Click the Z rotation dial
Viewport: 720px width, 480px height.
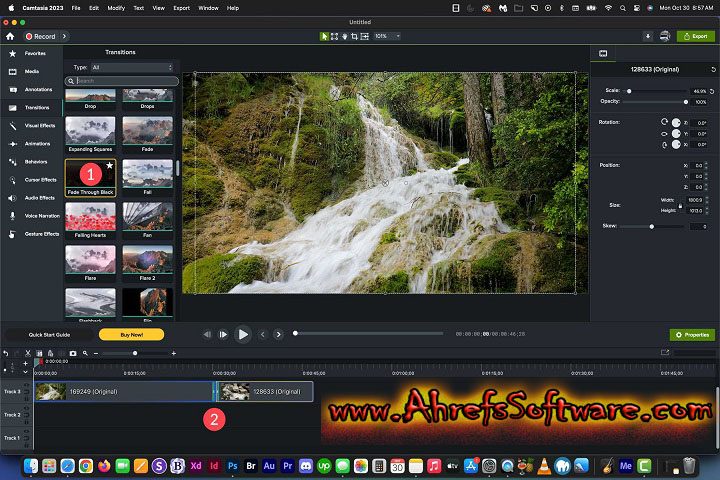point(676,123)
